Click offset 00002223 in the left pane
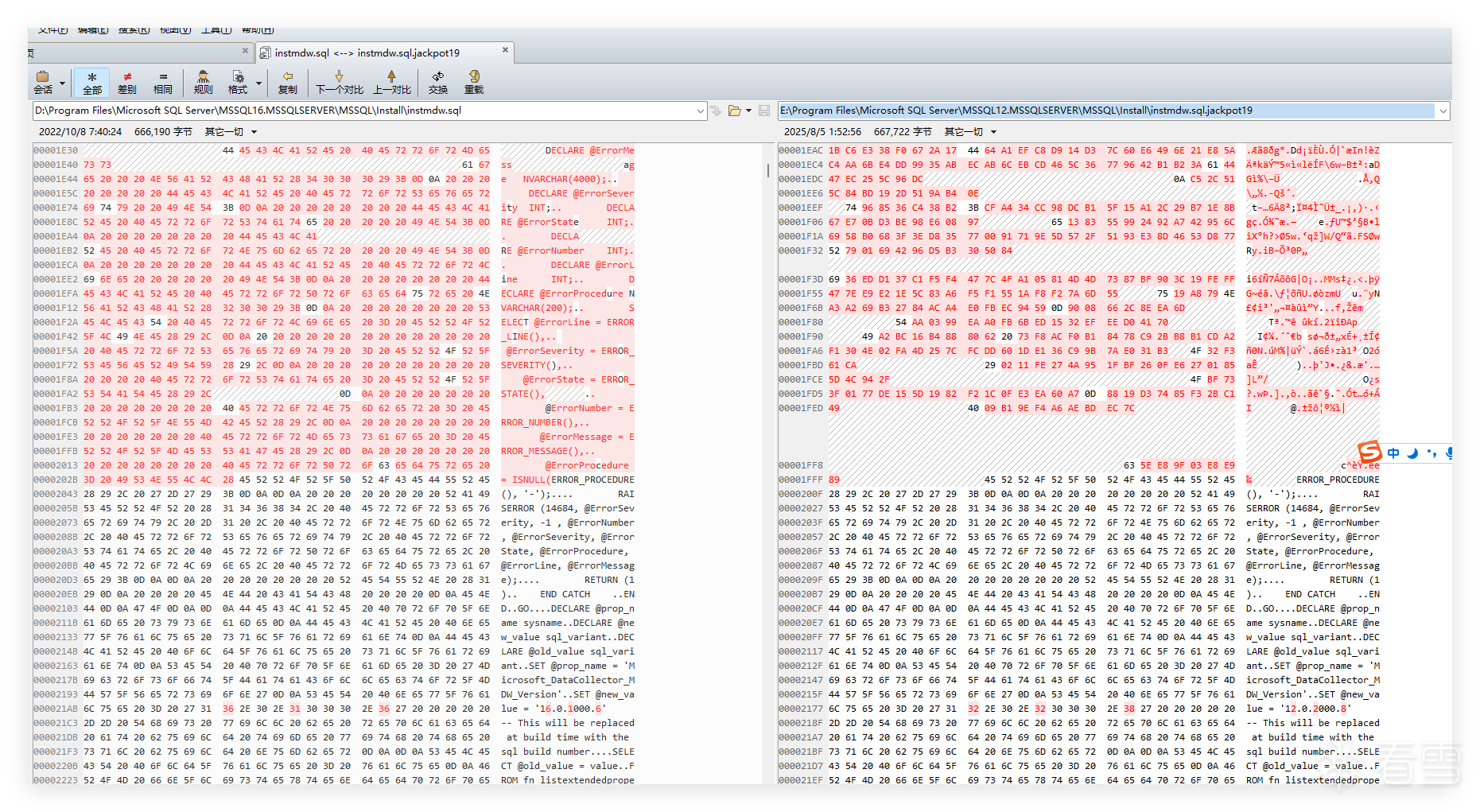 (x=56, y=780)
